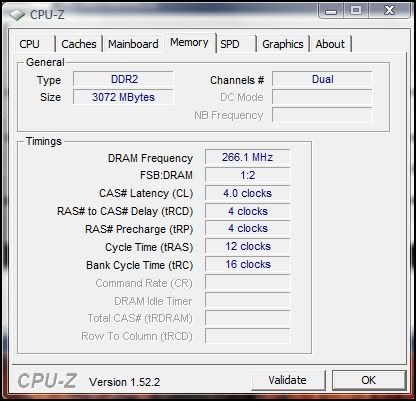416x401 pixels.
Task: Click the RAS# to CAS# Delay label
Action: pos(125,211)
